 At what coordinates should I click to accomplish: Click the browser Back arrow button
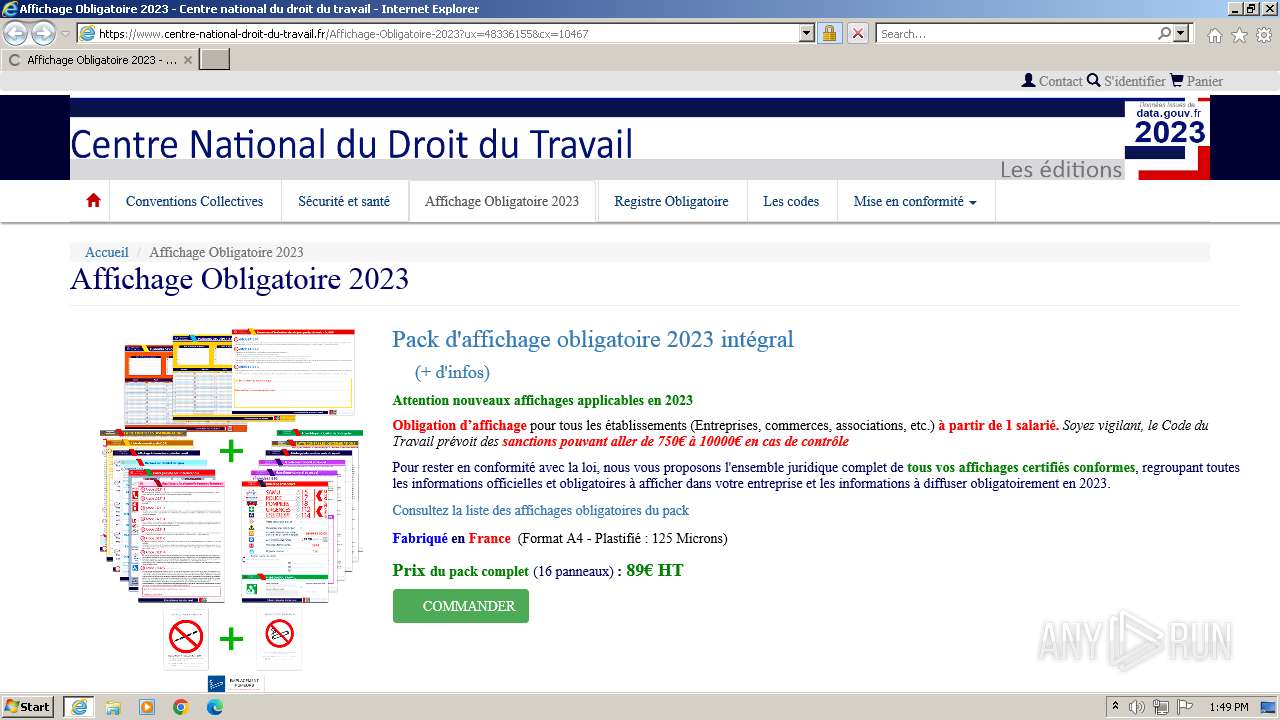[15, 33]
